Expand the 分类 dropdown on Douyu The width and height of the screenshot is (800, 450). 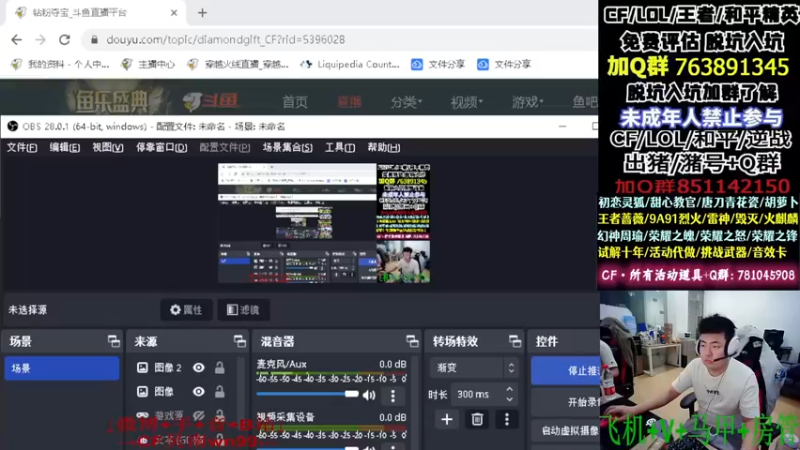tap(406, 102)
